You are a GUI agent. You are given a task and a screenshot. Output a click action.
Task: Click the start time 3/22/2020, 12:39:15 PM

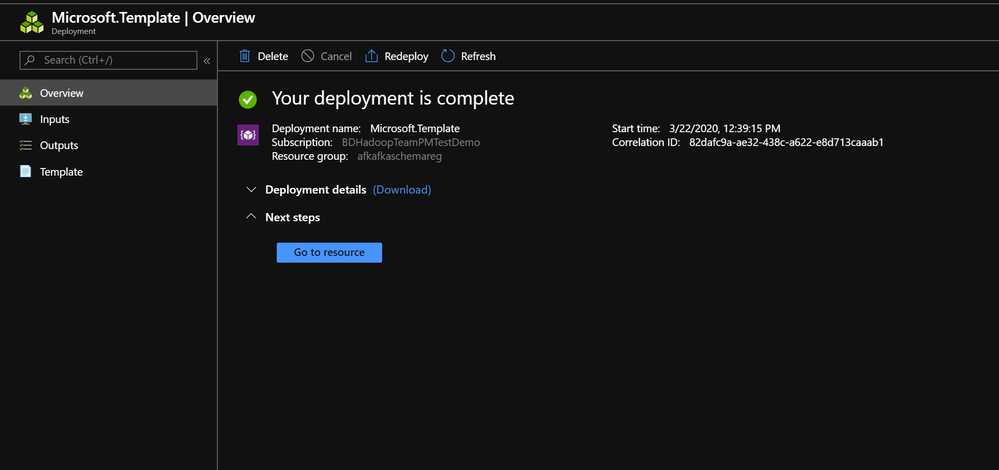pos(725,128)
